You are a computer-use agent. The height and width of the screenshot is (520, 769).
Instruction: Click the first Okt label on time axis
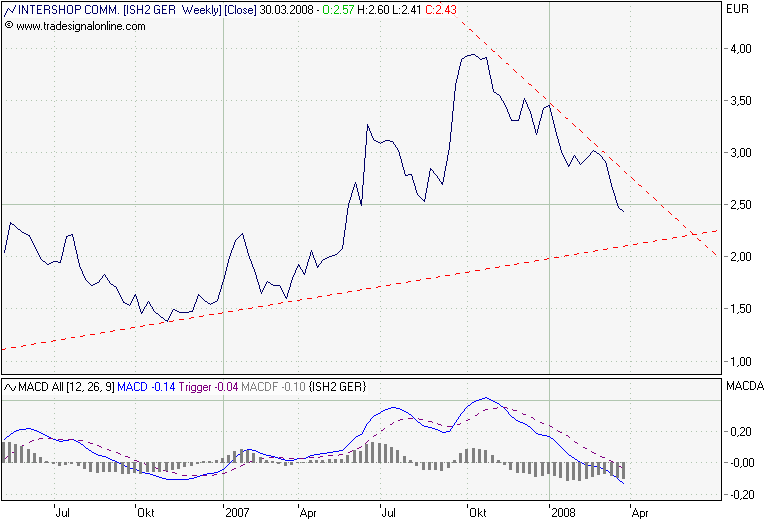[x=146, y=513]
